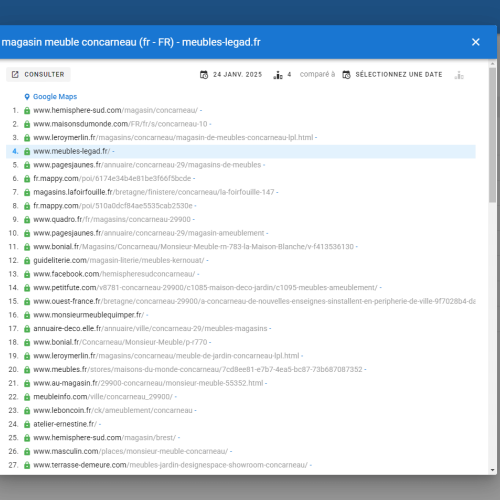500x500 pixels.
Task: Open the atelier-ernestine.fr result
Action: 65,424
